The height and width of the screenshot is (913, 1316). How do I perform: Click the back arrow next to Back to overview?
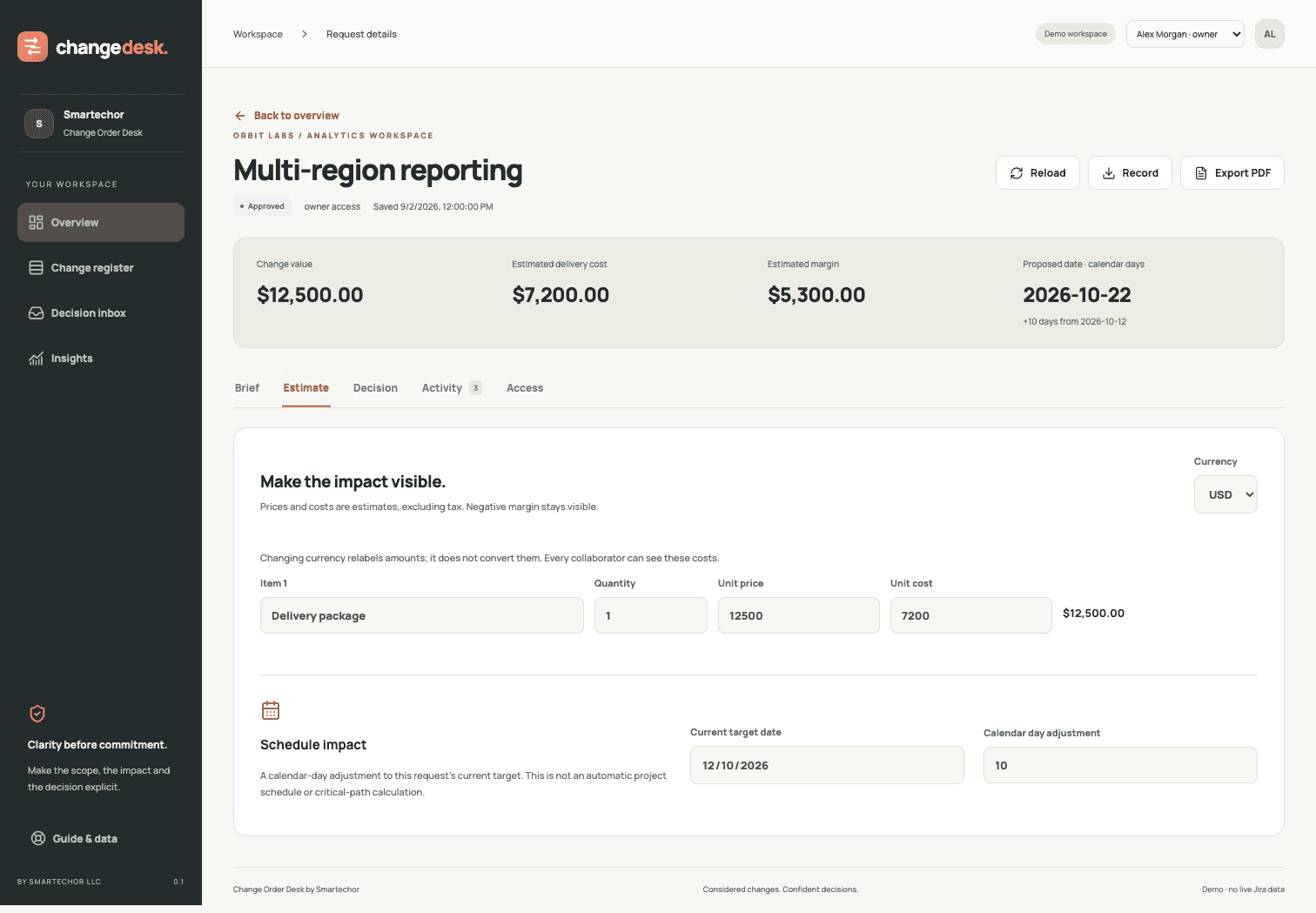pyautogui.click(x=240, y=116)
